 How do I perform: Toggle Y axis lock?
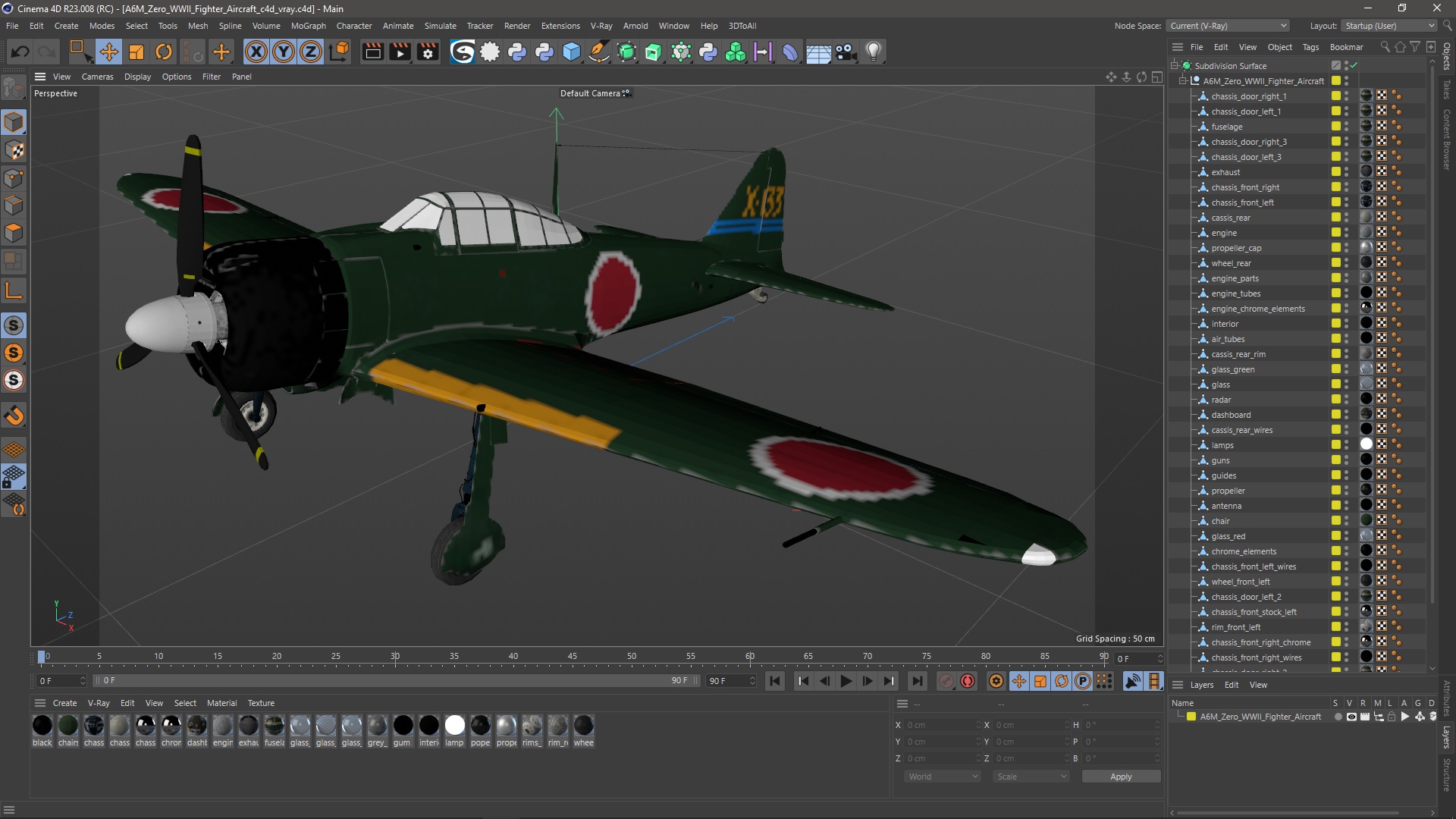284,52
